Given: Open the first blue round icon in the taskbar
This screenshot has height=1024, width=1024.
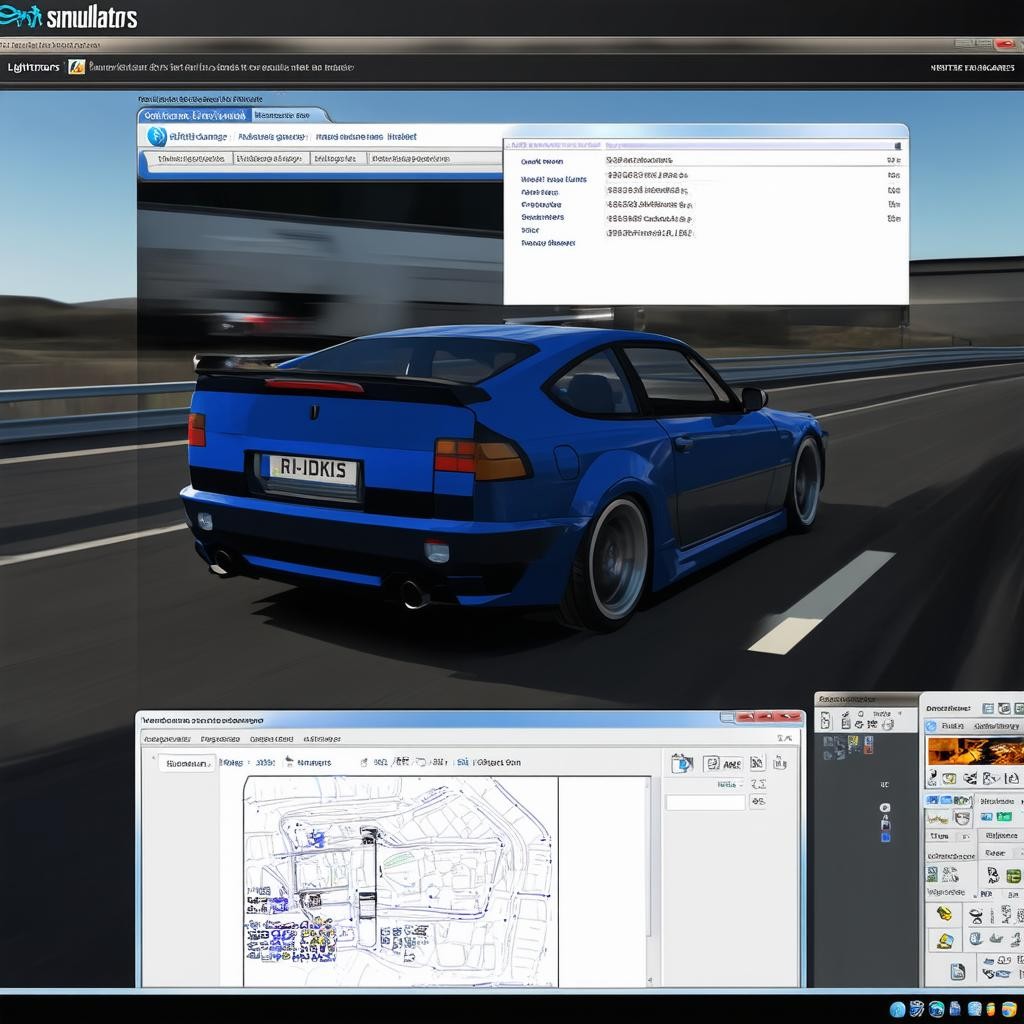Looking at the screenshot, I should (897, 1009).
